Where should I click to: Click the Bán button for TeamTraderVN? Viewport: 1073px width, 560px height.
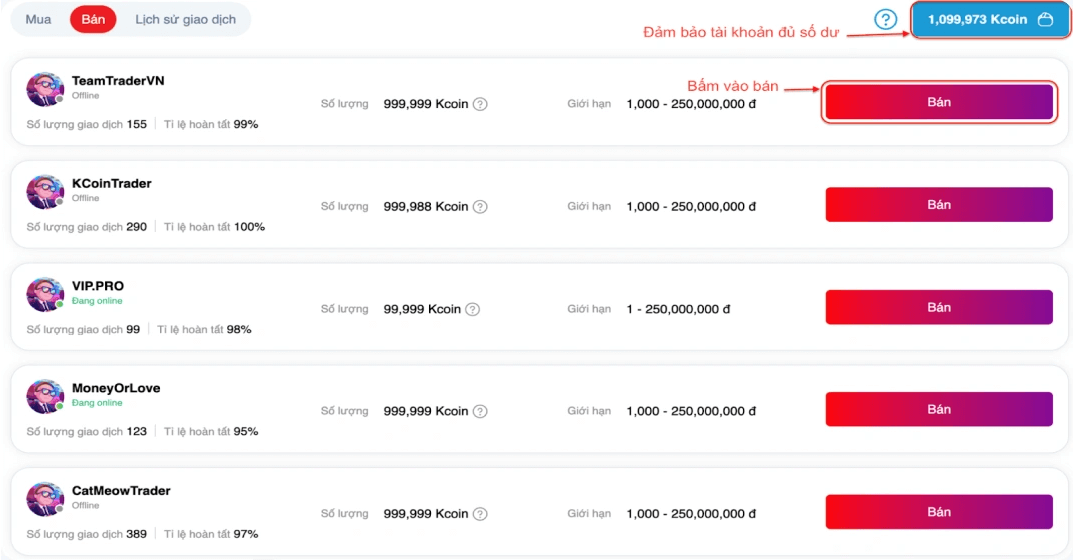click(939, 102)
